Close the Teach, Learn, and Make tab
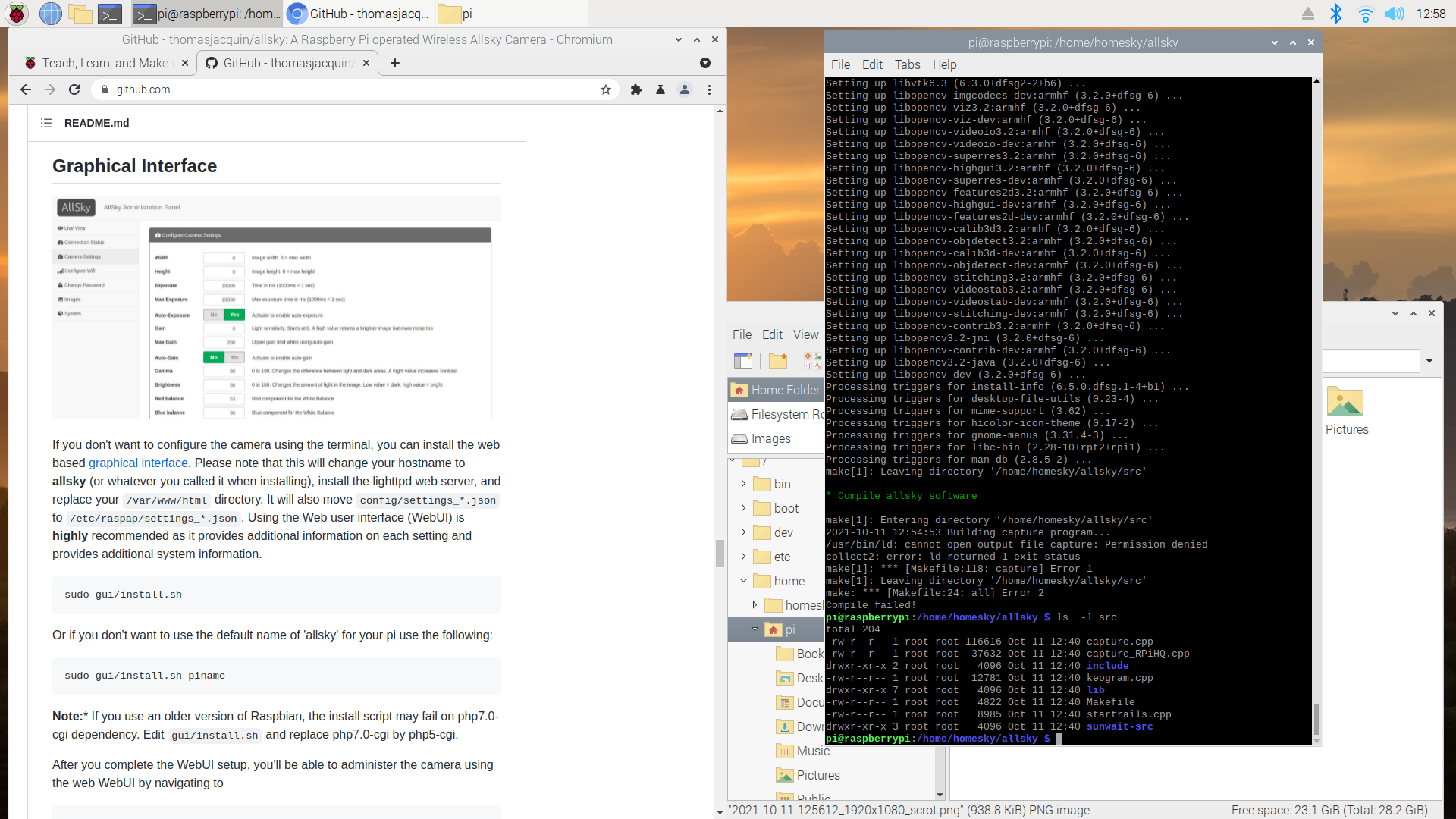Viewport: 1456px width, 819px height. point(185,63)
